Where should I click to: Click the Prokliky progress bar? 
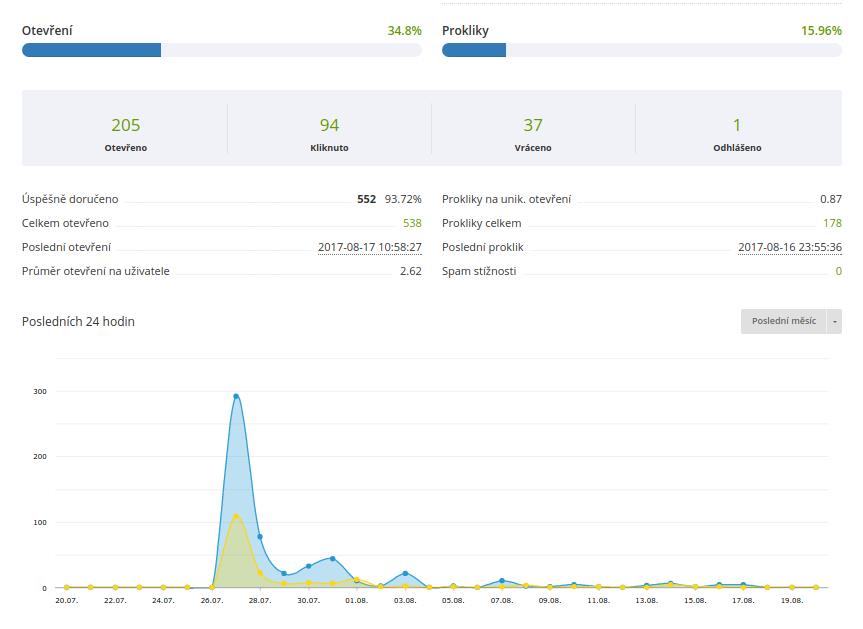[641, 50]
